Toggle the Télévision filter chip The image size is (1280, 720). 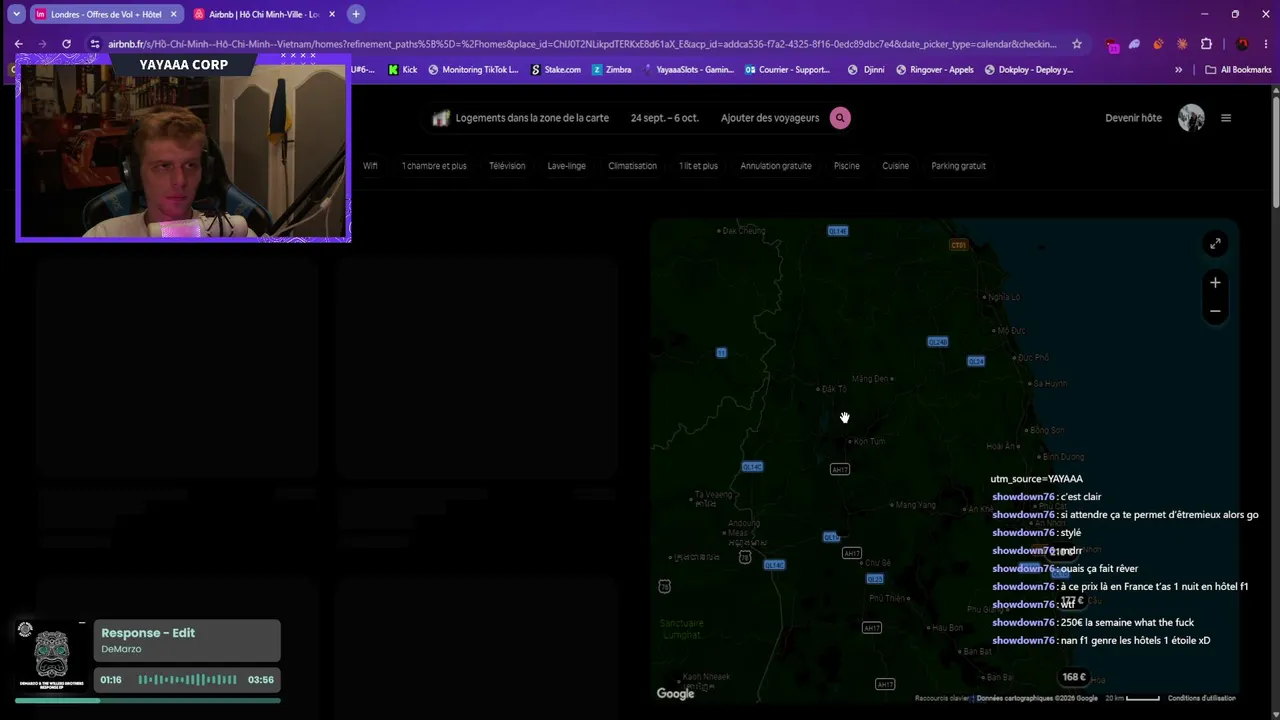pos(507,166)
